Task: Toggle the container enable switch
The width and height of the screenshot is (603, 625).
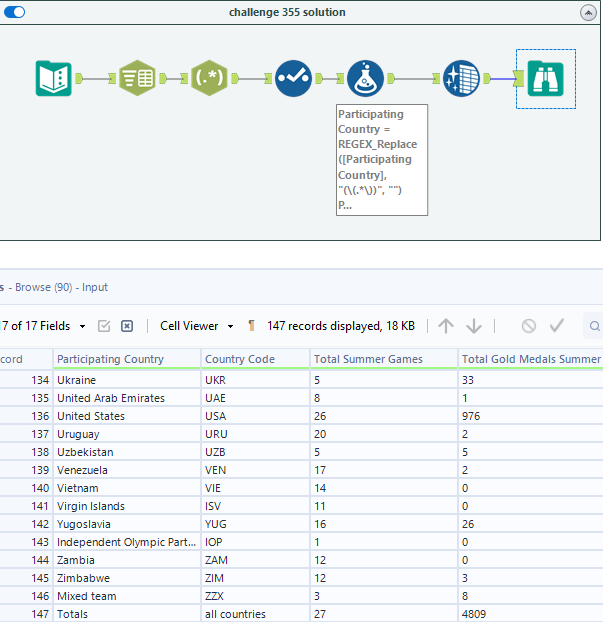Action: (15, 12)
